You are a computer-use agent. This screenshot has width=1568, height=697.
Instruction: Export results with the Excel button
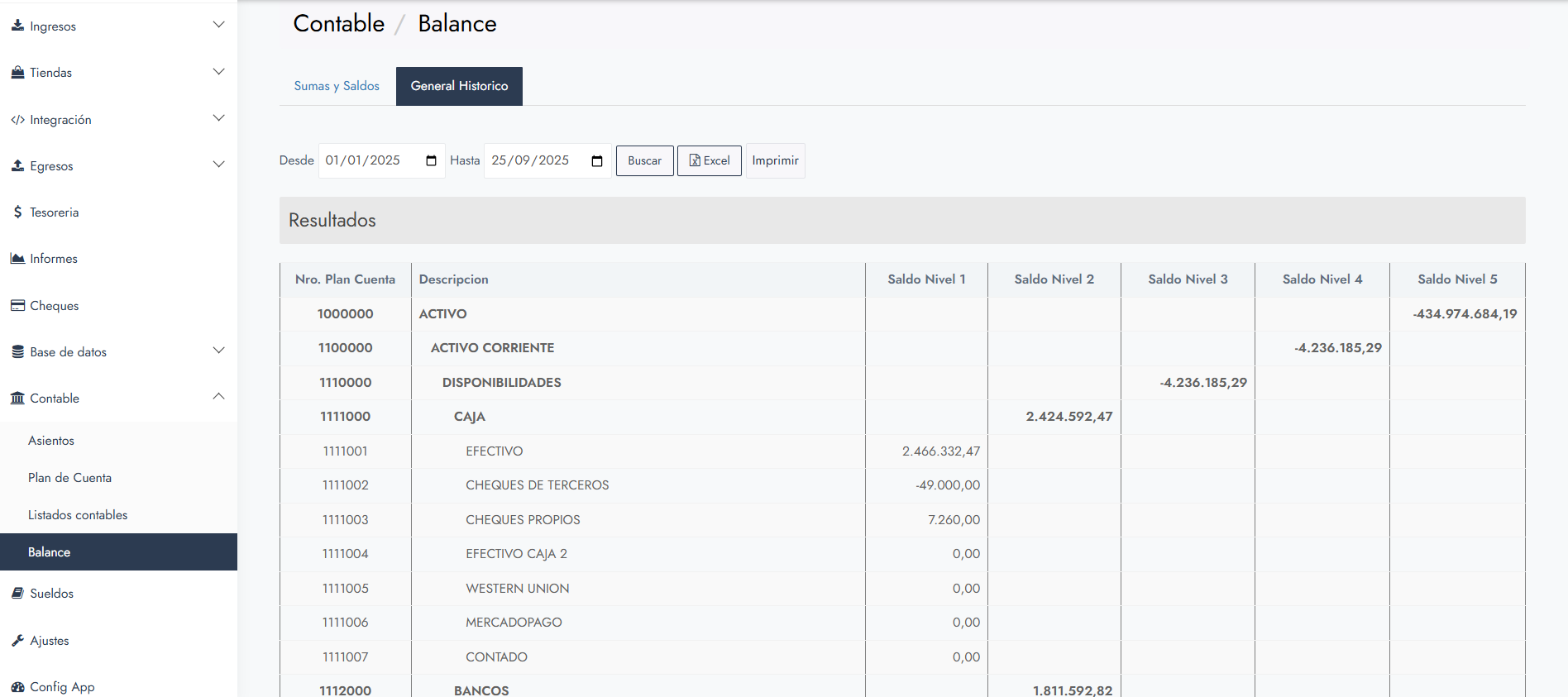point(709,160)
